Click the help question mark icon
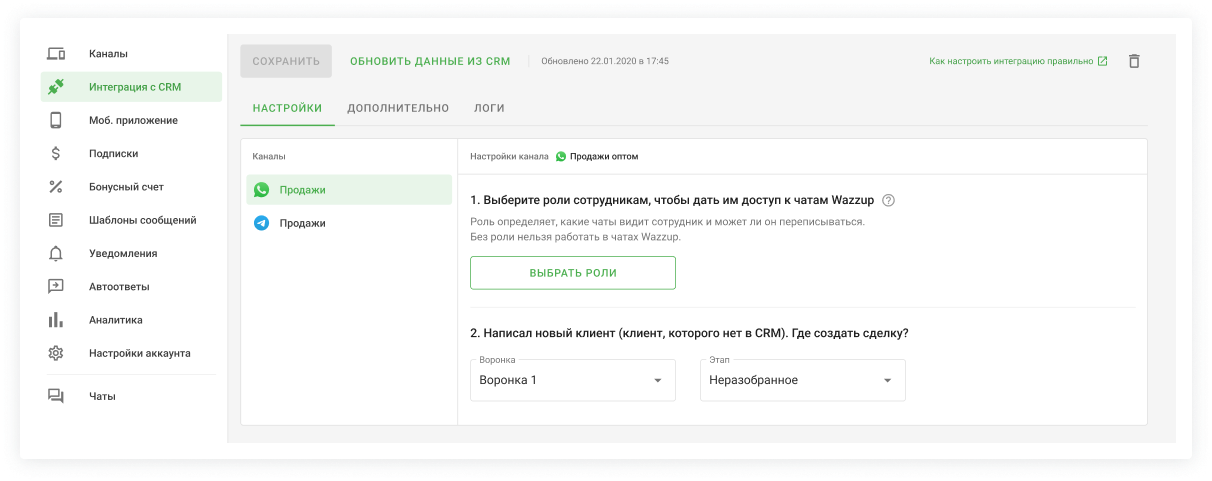1212x481 pixels. point(888,200)
